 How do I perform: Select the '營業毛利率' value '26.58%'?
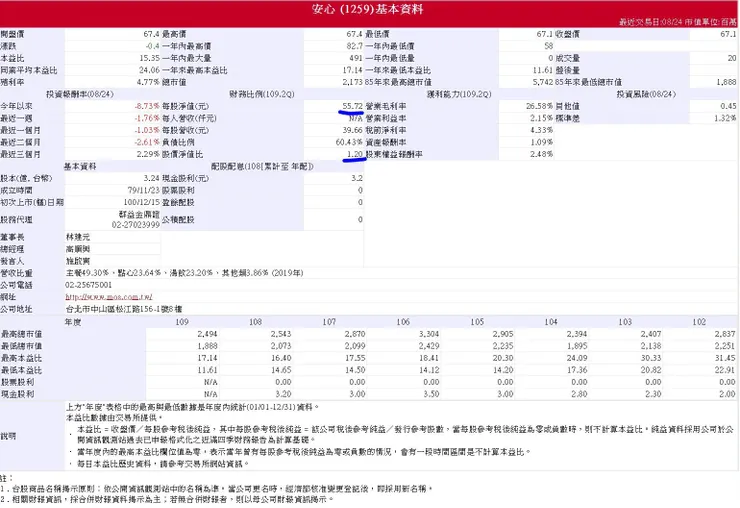[x=539, y=106]
